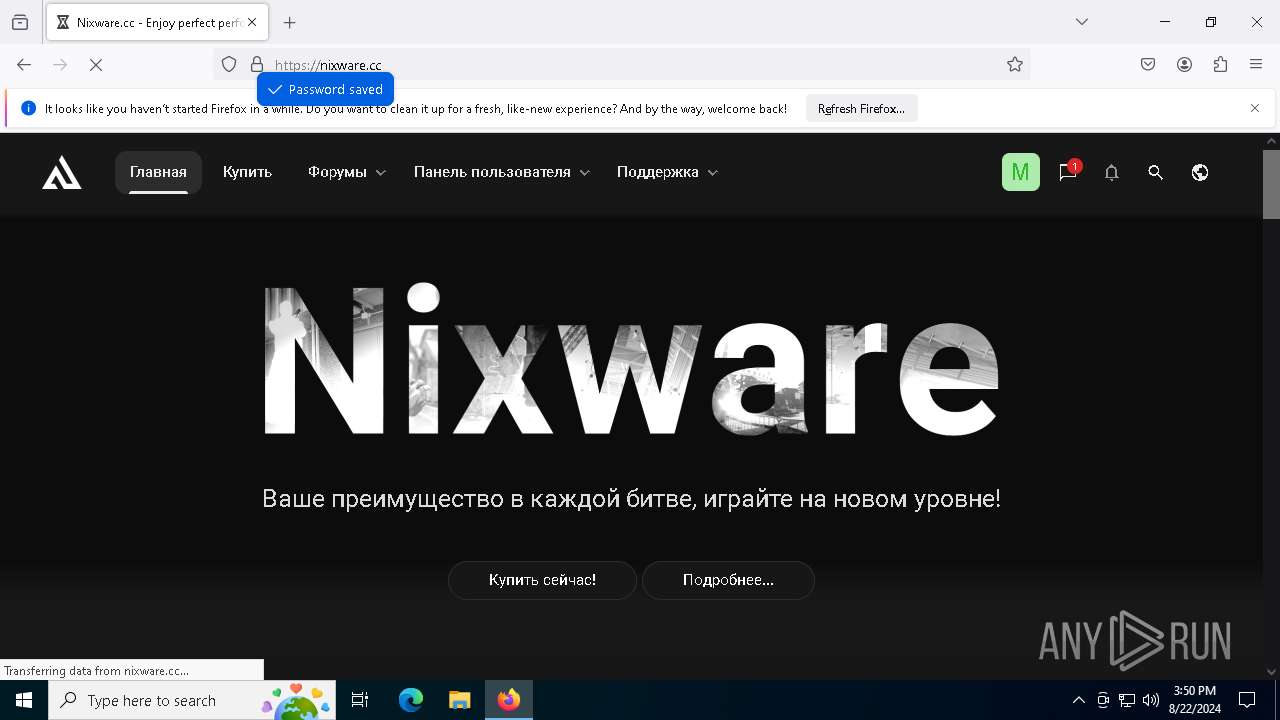1280x720 pixels.
Task: Open File Explorer from taskbar
Action: click(x=459, y=700)
